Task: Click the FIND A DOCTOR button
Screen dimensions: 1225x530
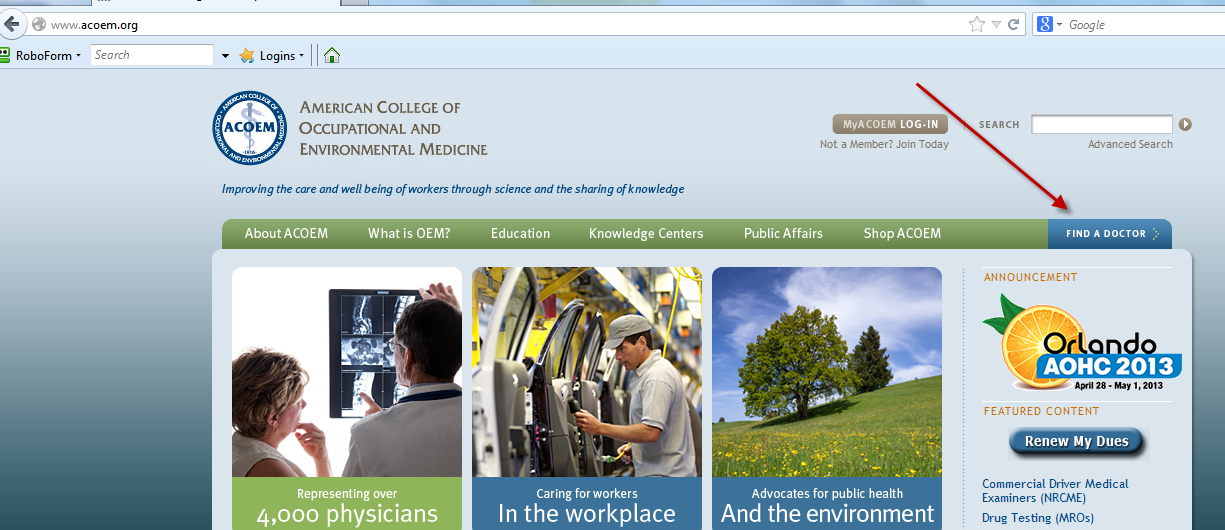Action: pyautogui.click(x=1110, y=234)
